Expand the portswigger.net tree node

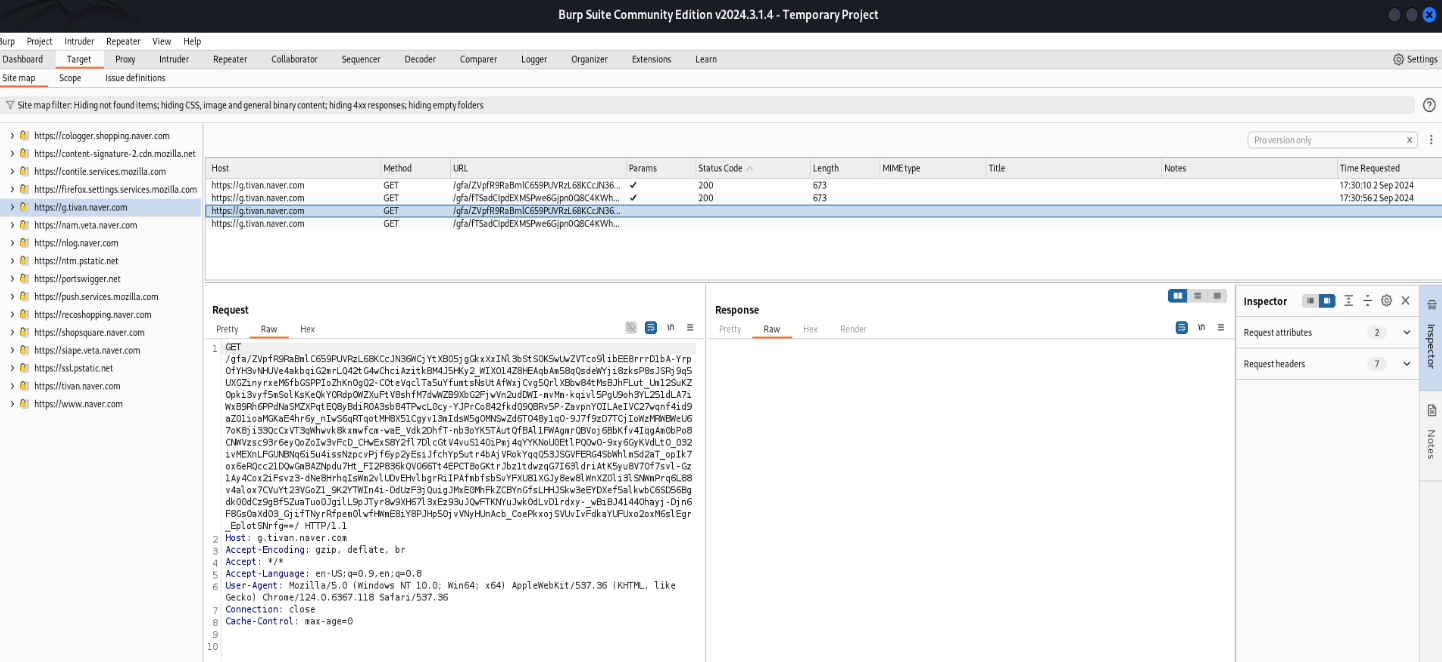(x=12, y=279)
